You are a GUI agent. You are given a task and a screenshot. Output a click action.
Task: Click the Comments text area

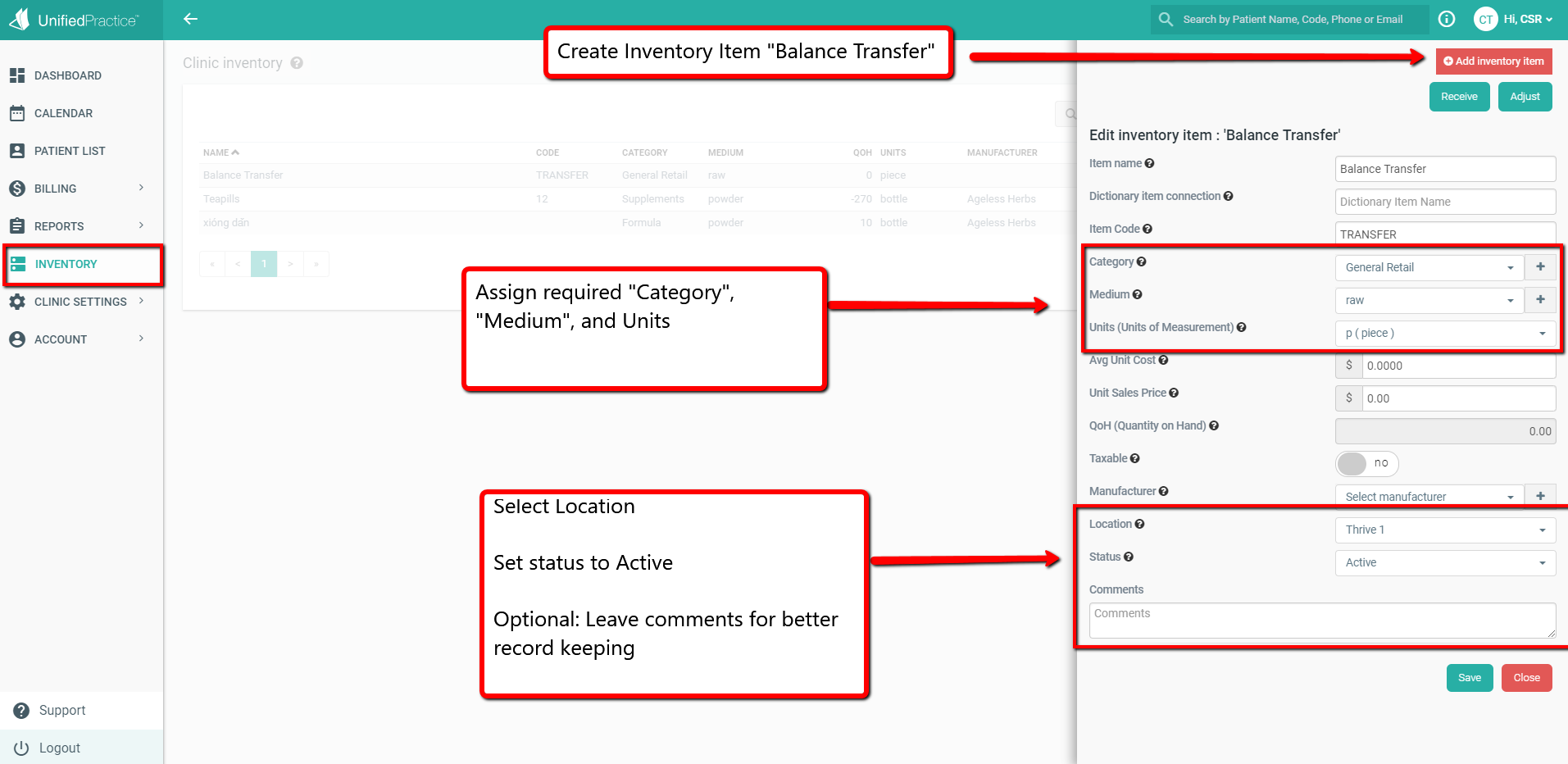(x=1321, y=621)
